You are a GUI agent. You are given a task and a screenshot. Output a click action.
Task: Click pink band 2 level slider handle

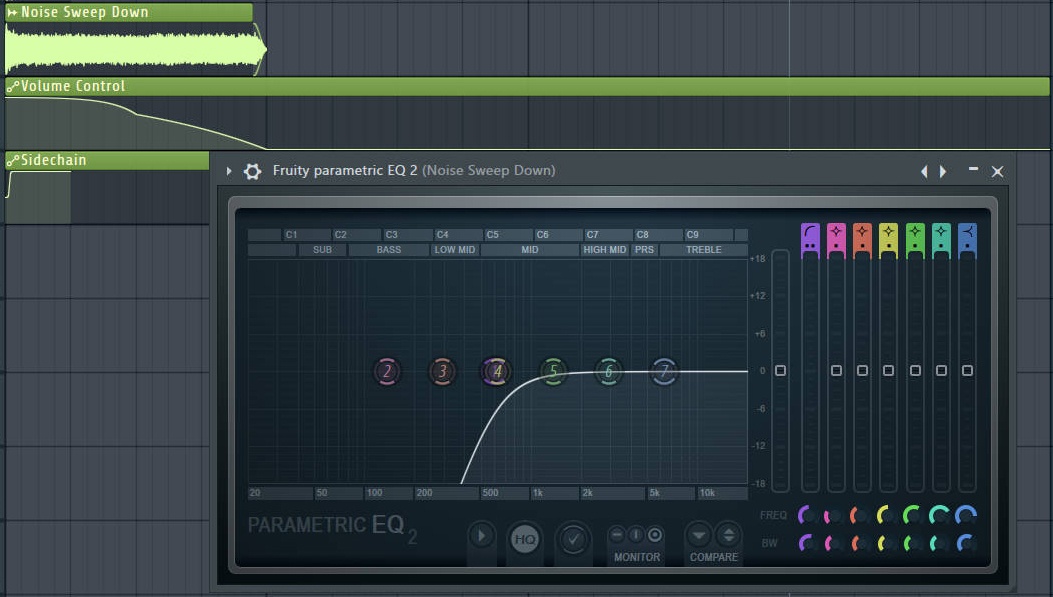point(836,371)
